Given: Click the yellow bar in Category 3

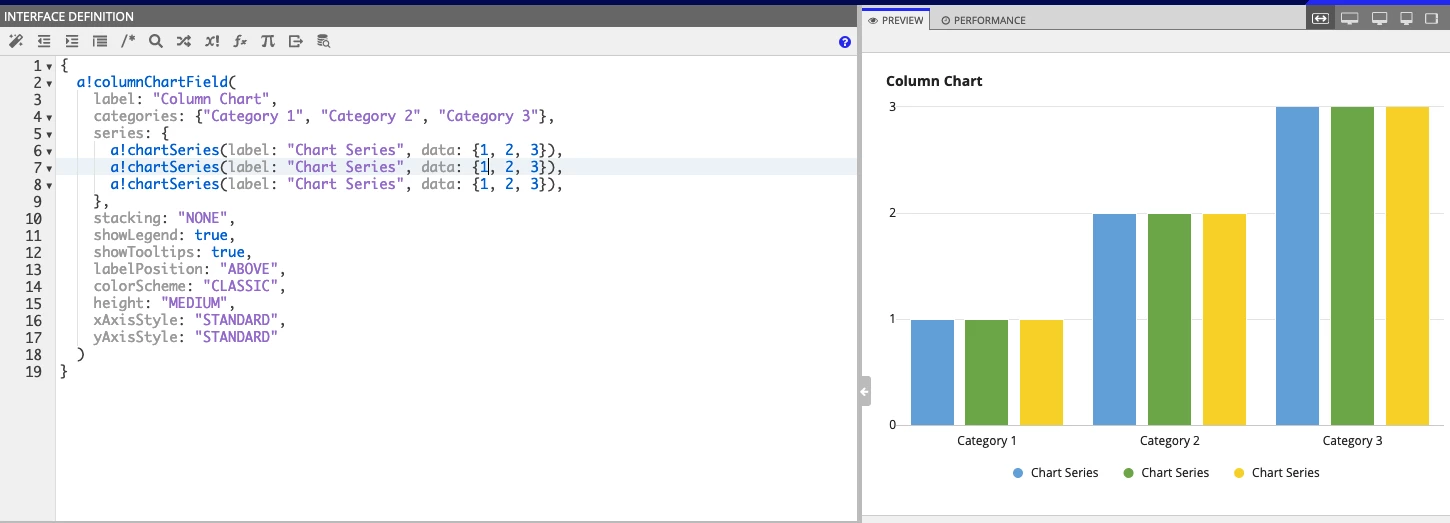Looking at the screenshot, I should [1407, 266].
